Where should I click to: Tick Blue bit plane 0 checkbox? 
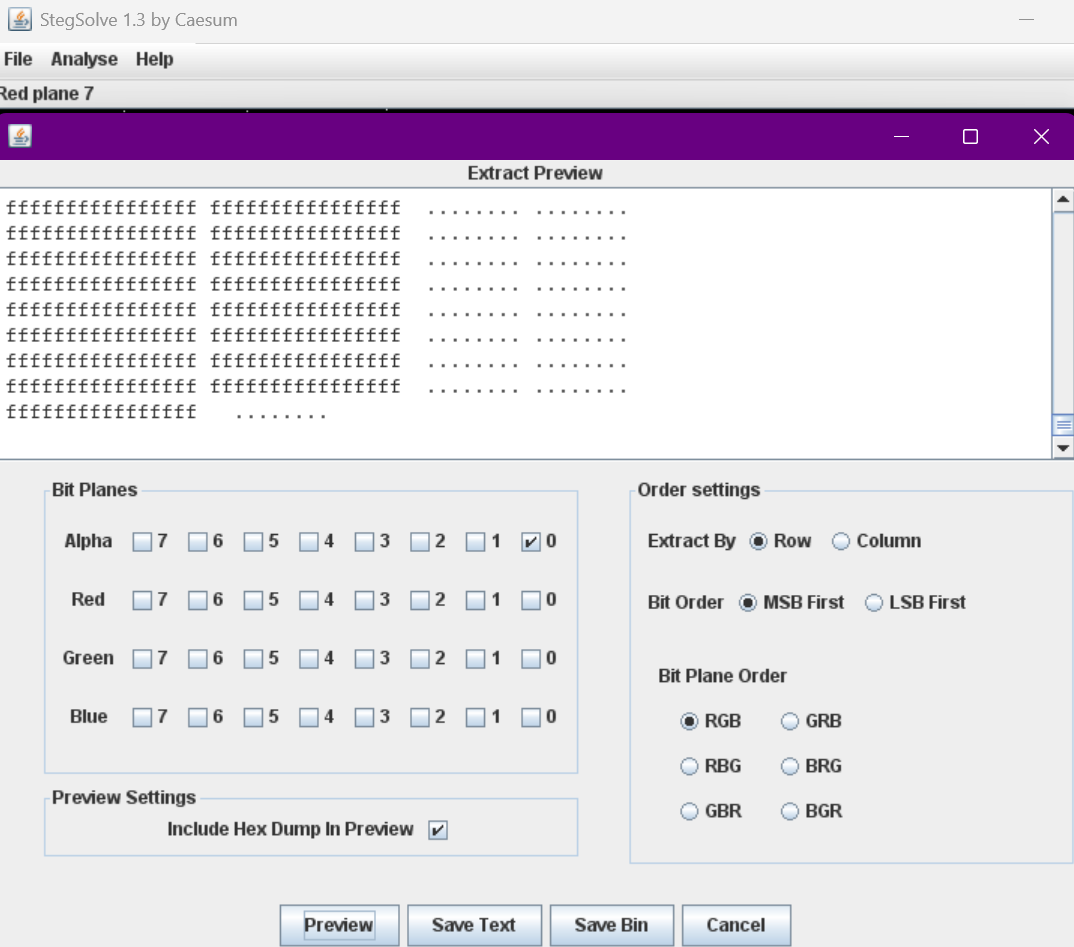(531, 717)
